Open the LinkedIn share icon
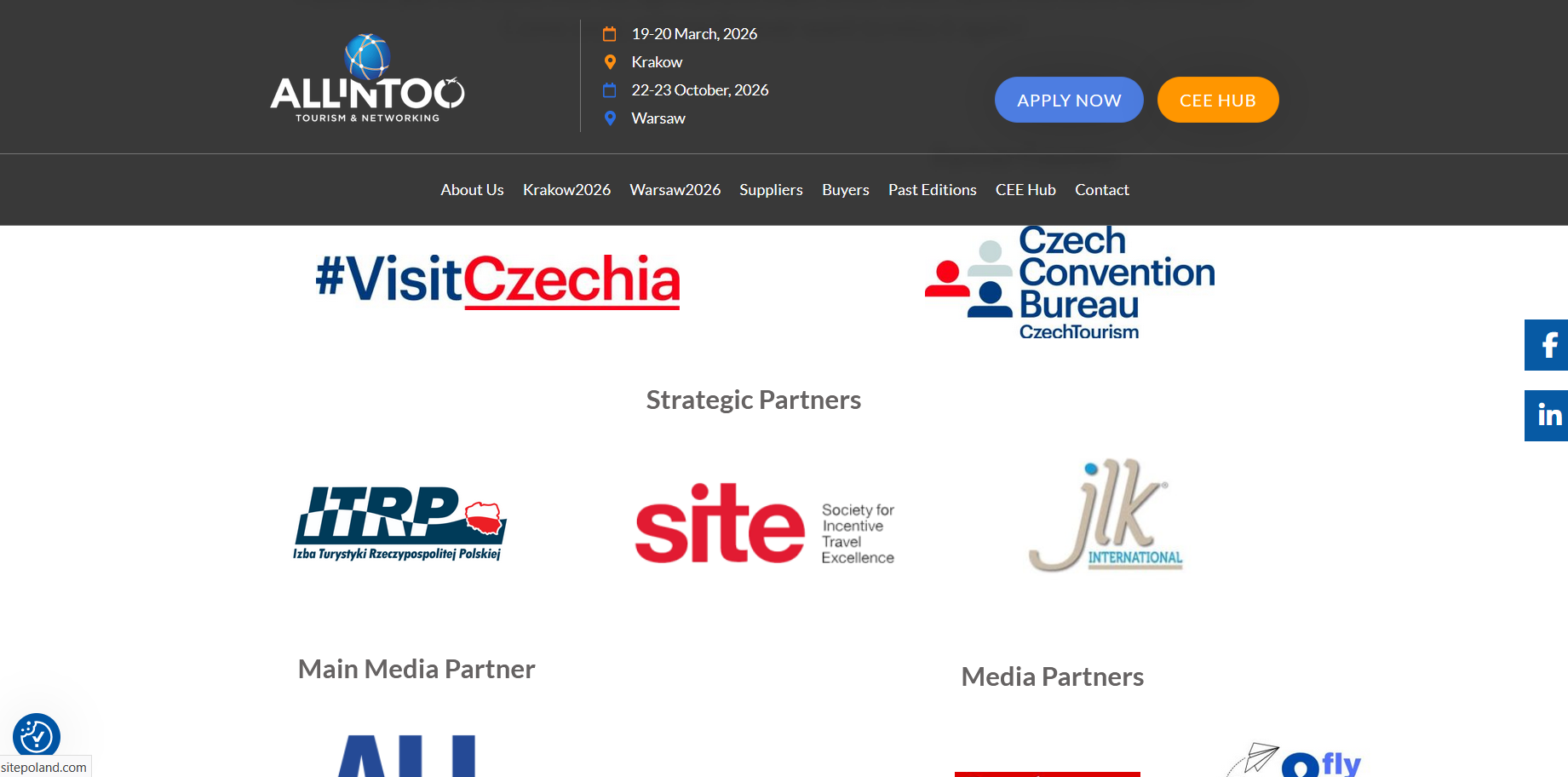This screenshot has width=1568, height=777. coord(1546,416)
